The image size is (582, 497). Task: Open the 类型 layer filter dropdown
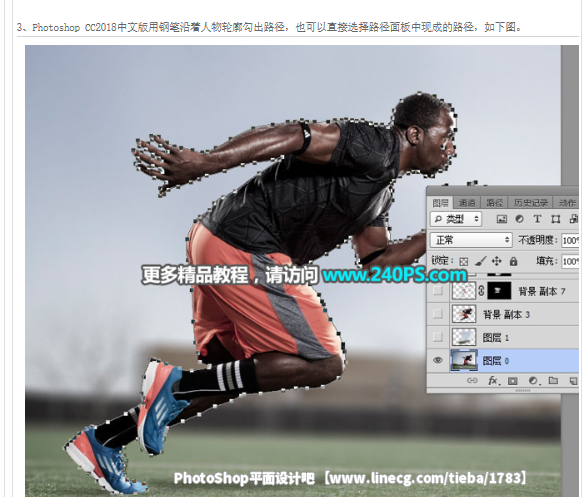click(456, 219)
